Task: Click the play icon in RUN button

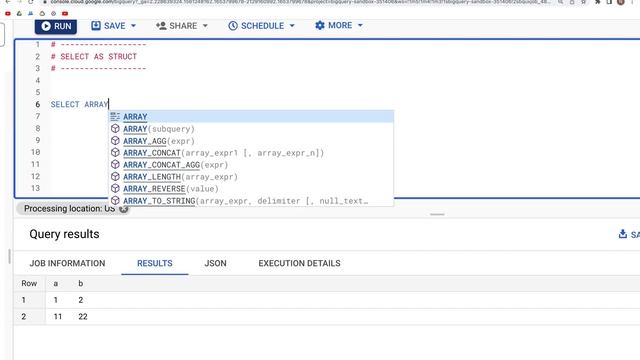Action: point(46,26)
